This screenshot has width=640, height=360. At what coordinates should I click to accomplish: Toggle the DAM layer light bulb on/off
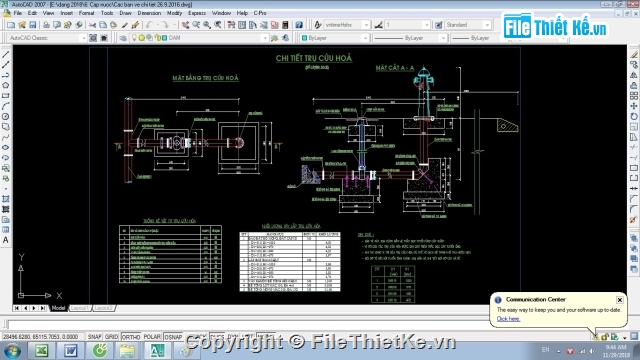click(x=134, y=38)
